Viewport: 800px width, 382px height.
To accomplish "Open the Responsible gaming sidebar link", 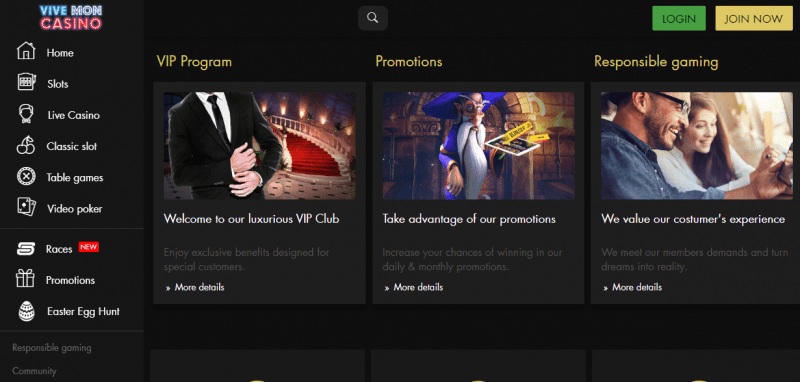I will 52,348.
